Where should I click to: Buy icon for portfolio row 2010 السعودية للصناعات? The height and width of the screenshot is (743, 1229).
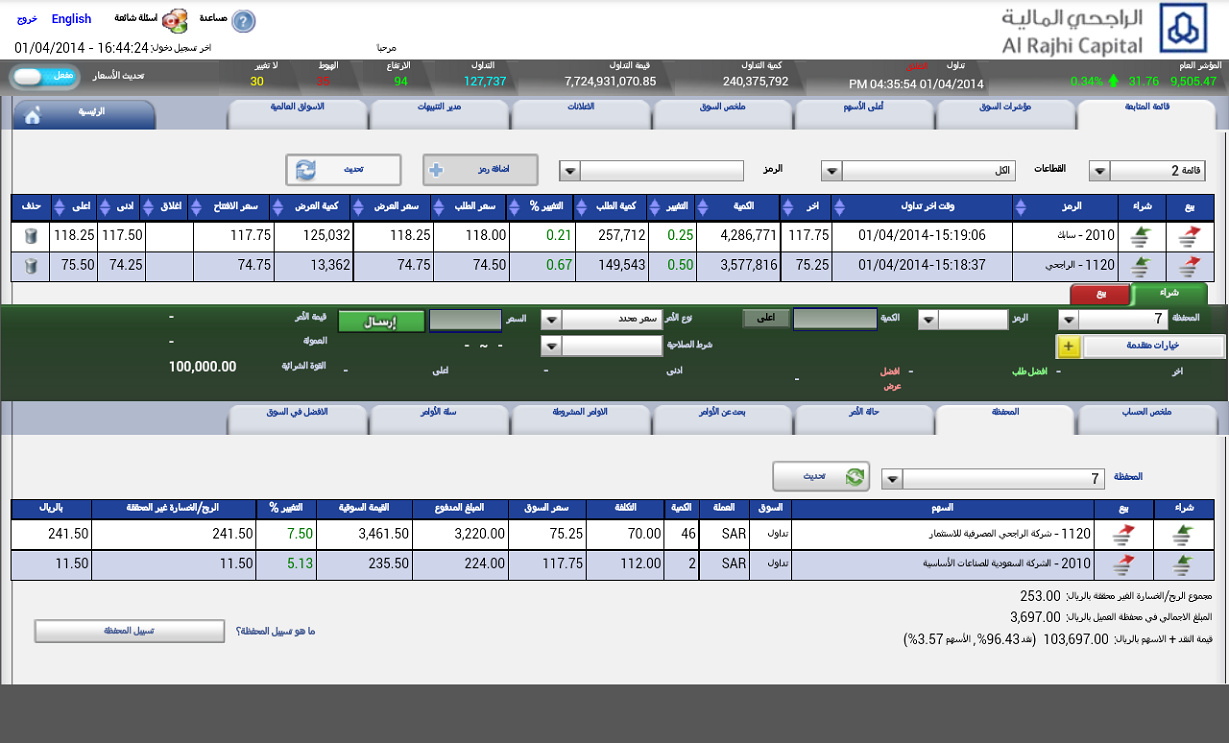(1182, 565)
